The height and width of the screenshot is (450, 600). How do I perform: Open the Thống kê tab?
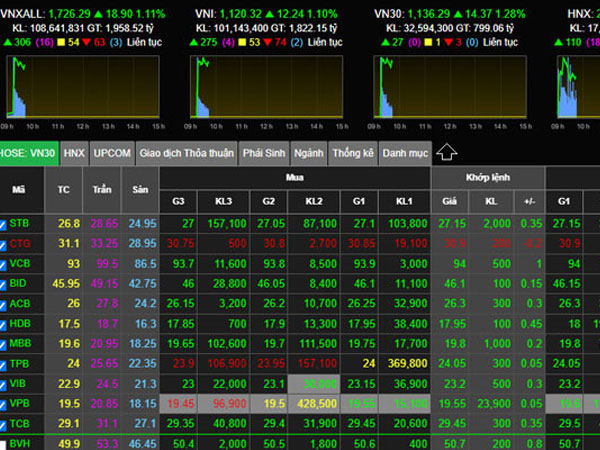coord(353,153)
